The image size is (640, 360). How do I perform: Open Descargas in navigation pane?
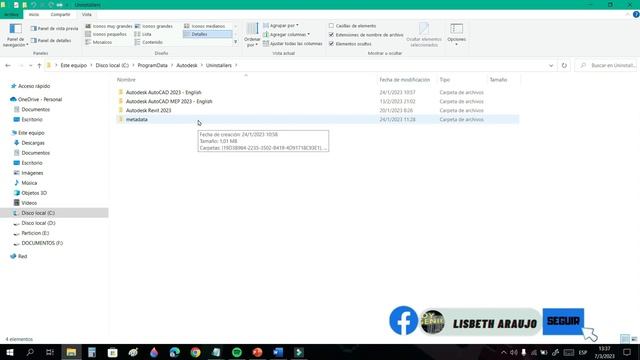click(x=33, y=143)
